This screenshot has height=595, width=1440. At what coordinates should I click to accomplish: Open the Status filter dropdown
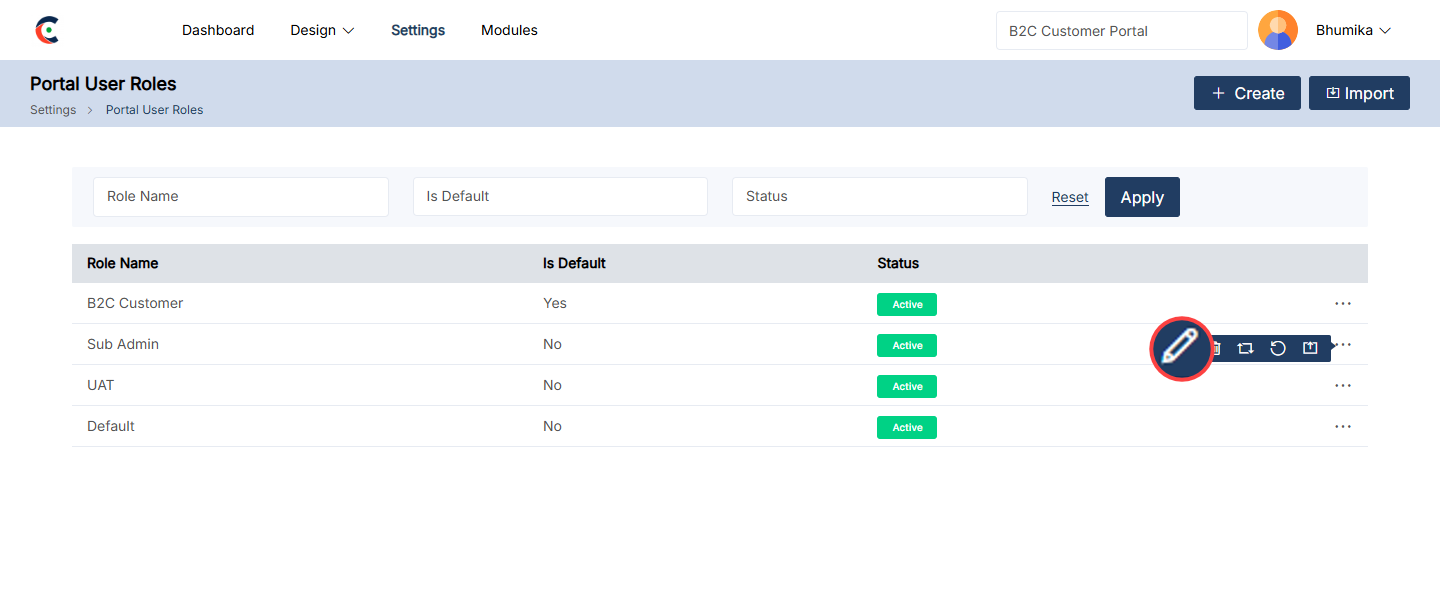coord(879,197)
